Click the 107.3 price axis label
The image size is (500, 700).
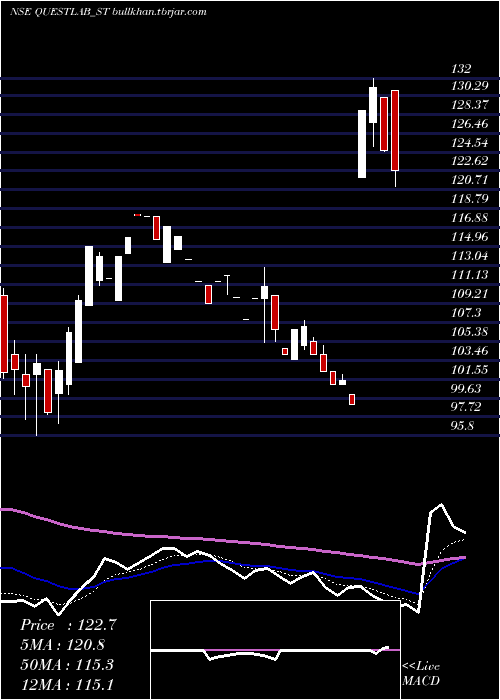467,313
